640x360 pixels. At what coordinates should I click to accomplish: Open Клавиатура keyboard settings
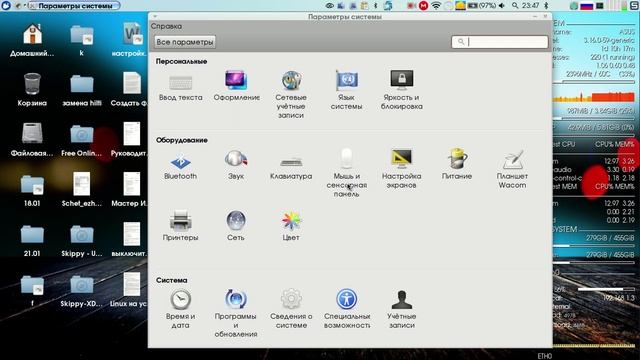click(291, 168)
